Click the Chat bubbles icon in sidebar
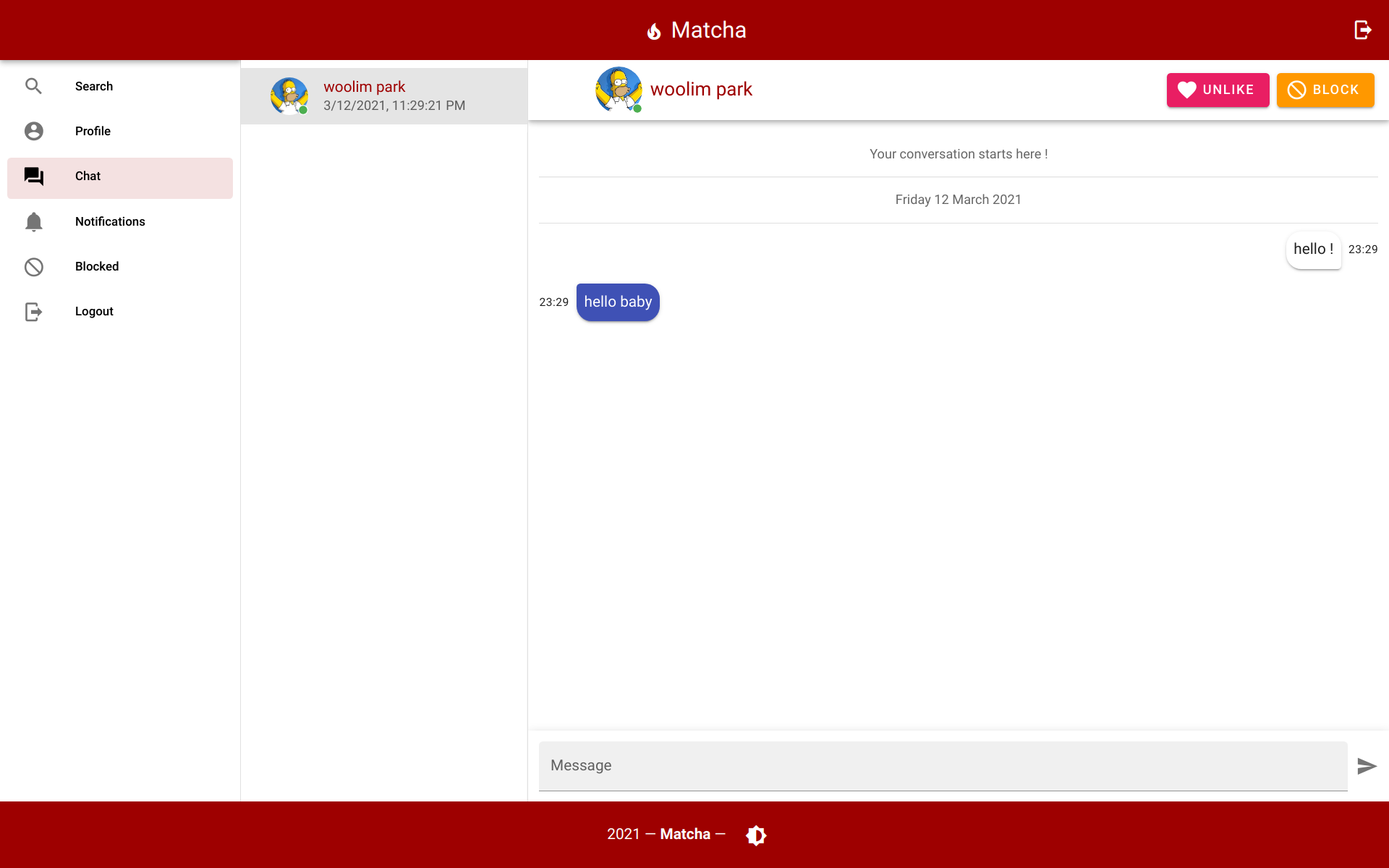1389x868 pixels. pyautogui.click(x=33, y=176)
